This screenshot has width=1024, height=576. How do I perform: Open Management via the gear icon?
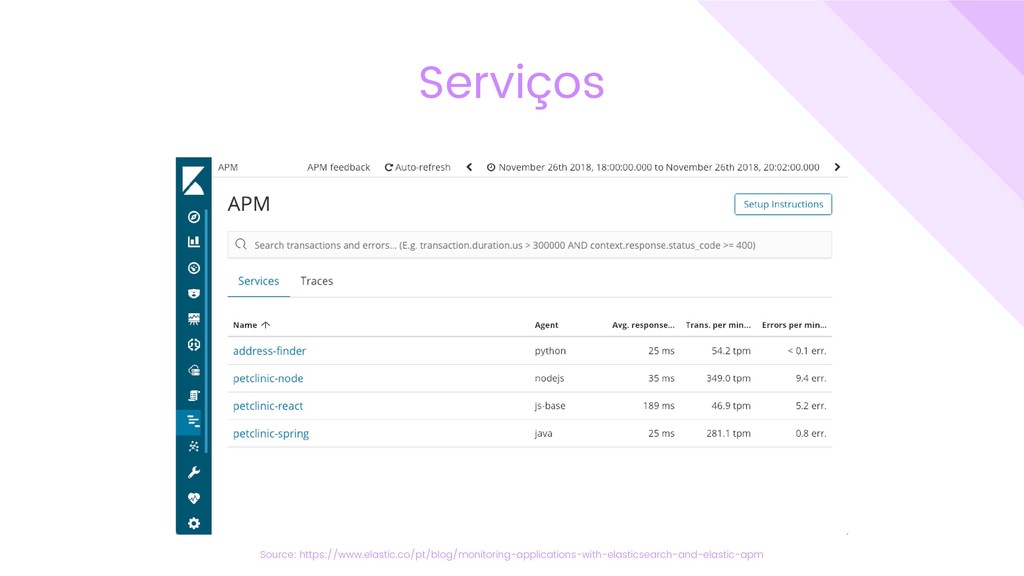(193, 523)
